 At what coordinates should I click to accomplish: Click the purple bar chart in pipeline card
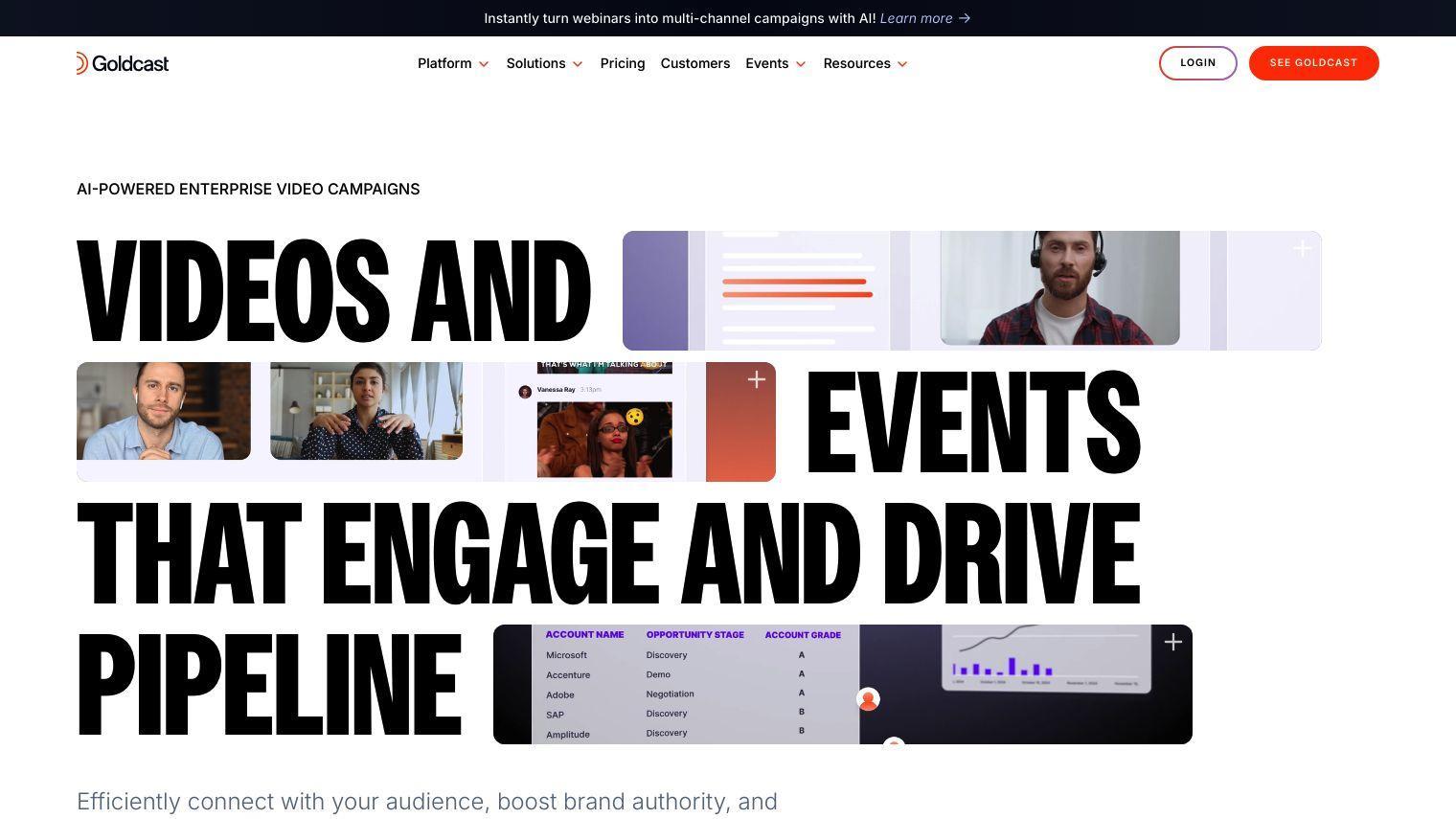(1003, 667)
